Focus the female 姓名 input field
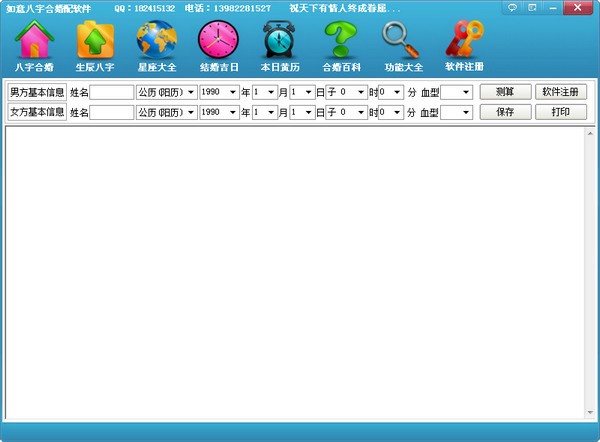This screenshot has width=600, height=442. pyautogui.click(x=112, y=113)
